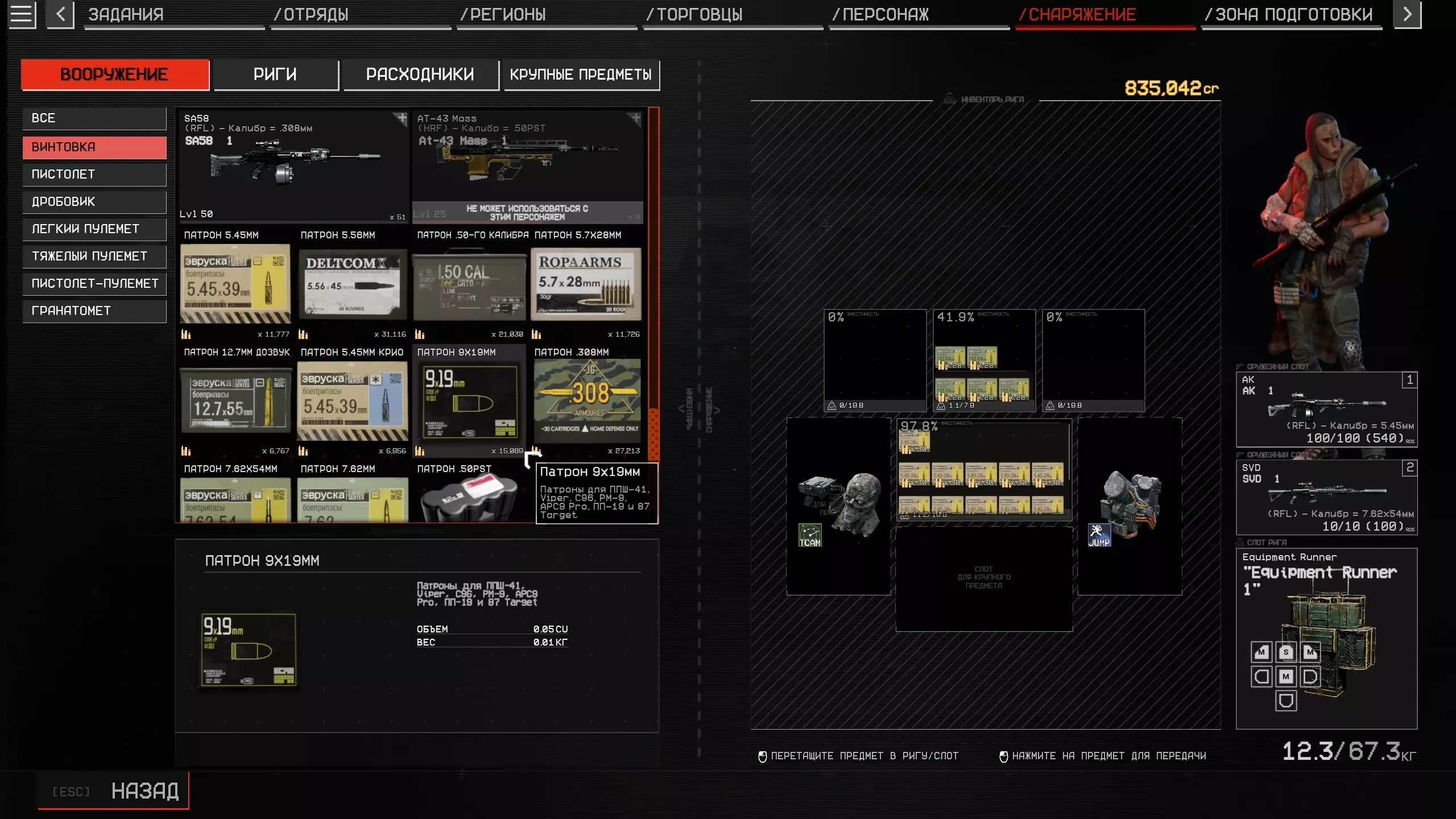The image size is (1456, 819).
Task: Select the JUMP ability icon
Action: [1099, 535]
